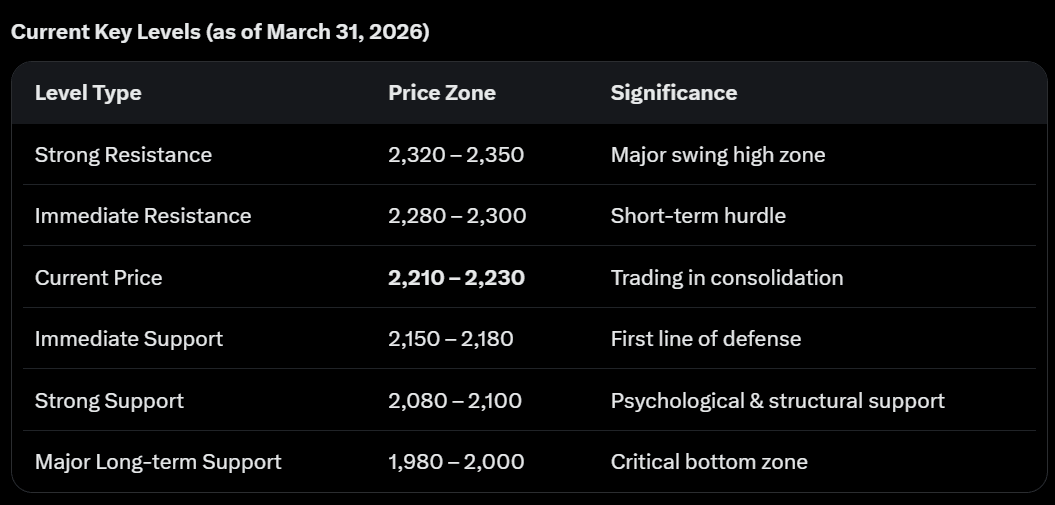Select the 'Strong Support' row label

tap(109, 401)
